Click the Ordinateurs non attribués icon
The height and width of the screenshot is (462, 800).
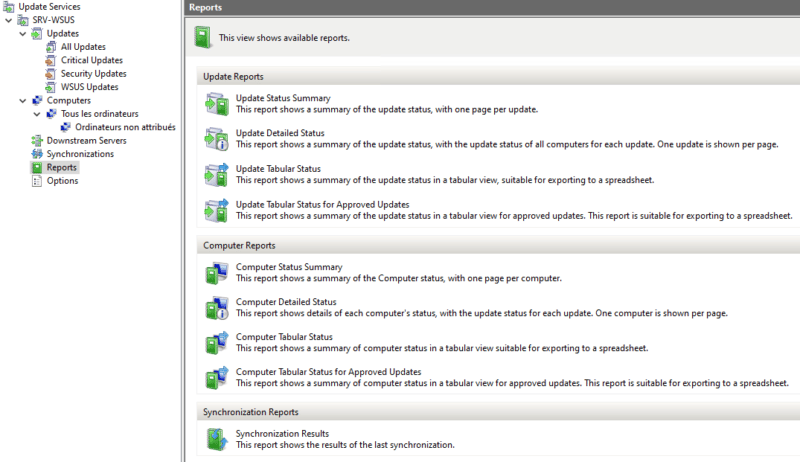tap(65, 127)
